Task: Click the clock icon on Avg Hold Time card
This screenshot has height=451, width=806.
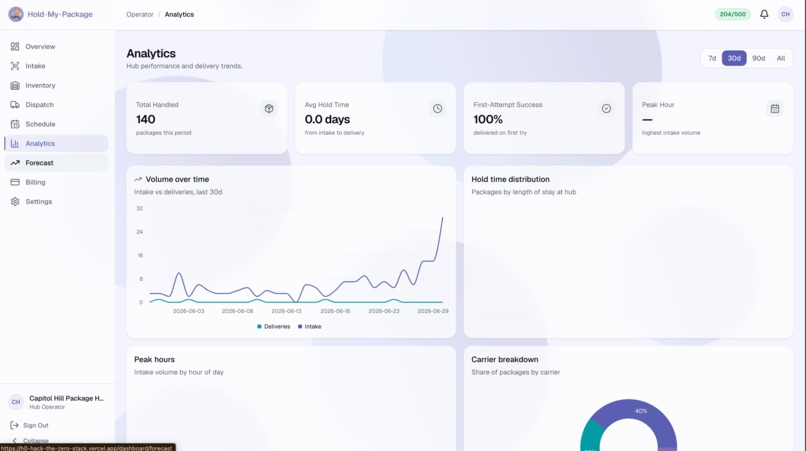Action: (437, 109)
